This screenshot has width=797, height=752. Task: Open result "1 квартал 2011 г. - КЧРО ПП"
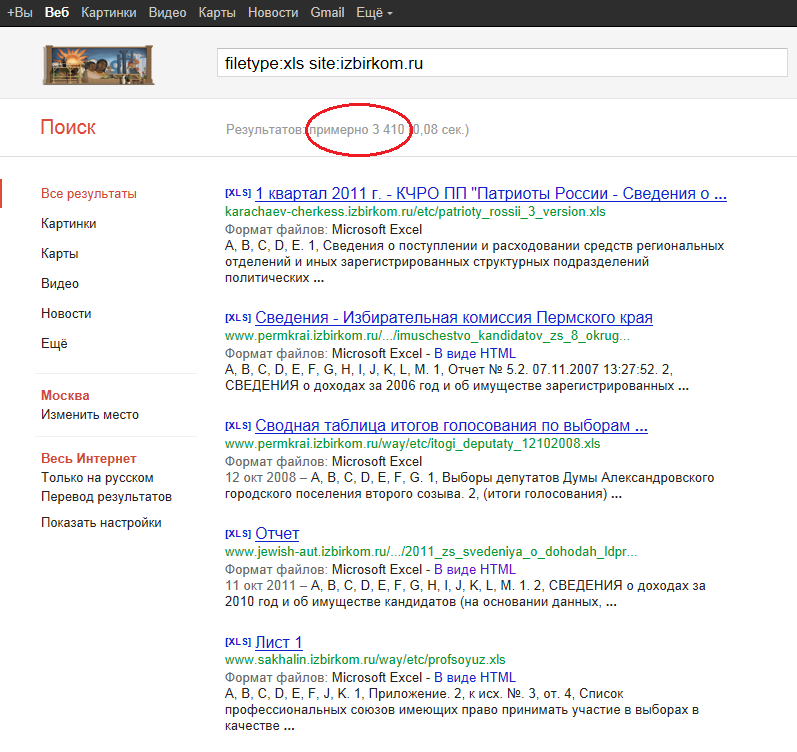[491, 194]
